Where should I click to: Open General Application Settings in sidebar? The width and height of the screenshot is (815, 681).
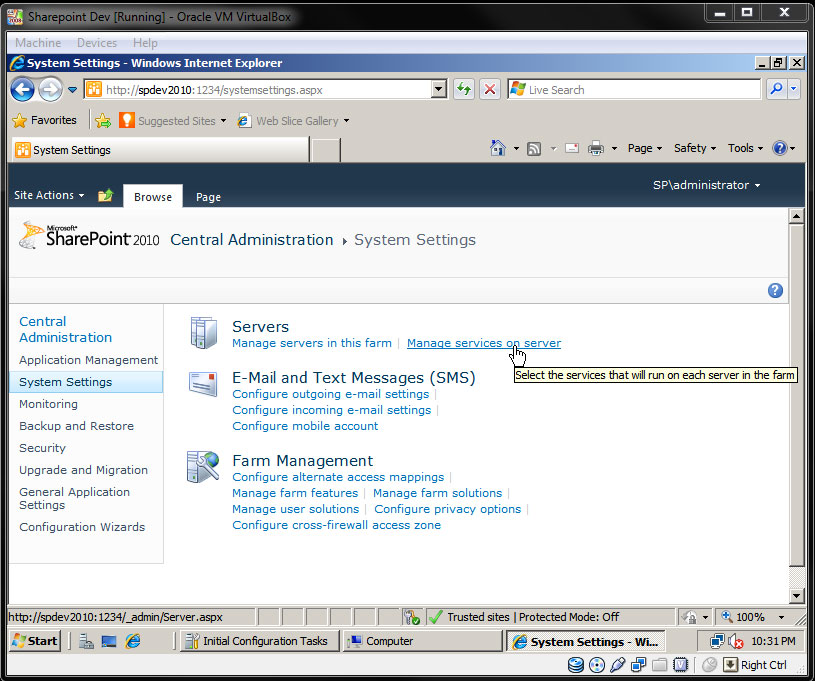[x=74, y=498]
